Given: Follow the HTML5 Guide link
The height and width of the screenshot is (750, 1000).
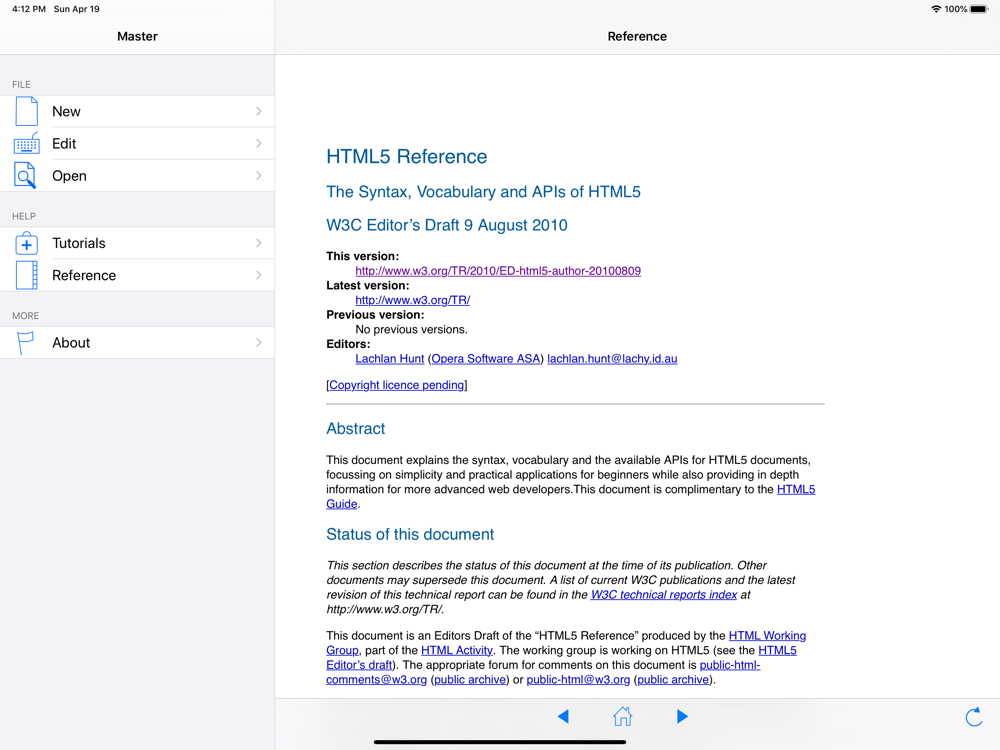Looking at the screenshot, I should 796,489.
